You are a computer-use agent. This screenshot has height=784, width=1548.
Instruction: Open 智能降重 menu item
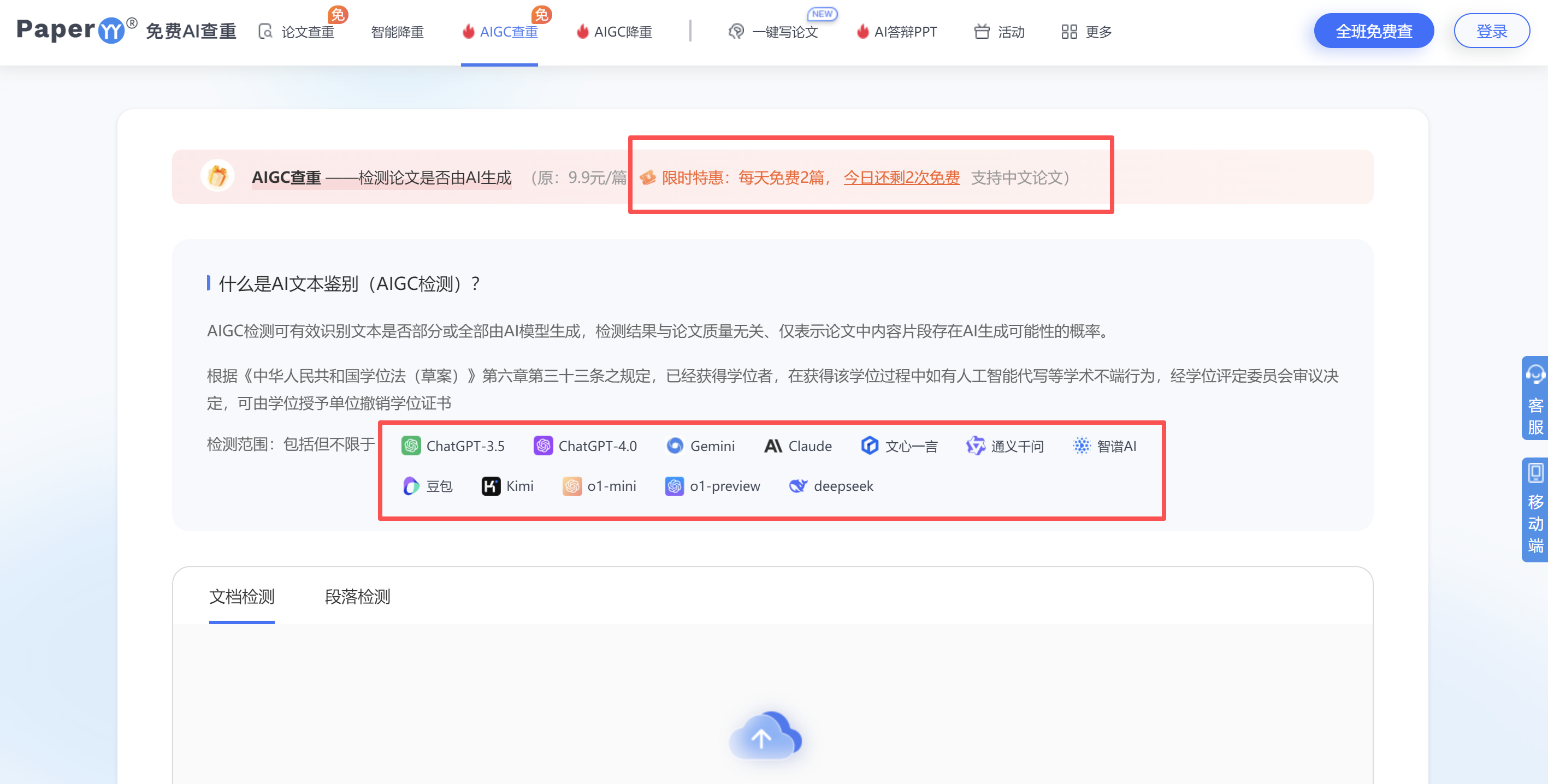[x=397, y=32]
